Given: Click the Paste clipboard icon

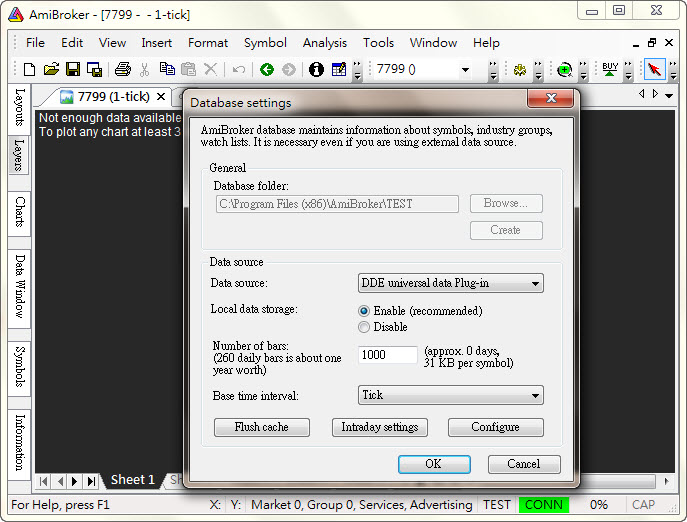Looking at the screenshot, I should [188, 69].
